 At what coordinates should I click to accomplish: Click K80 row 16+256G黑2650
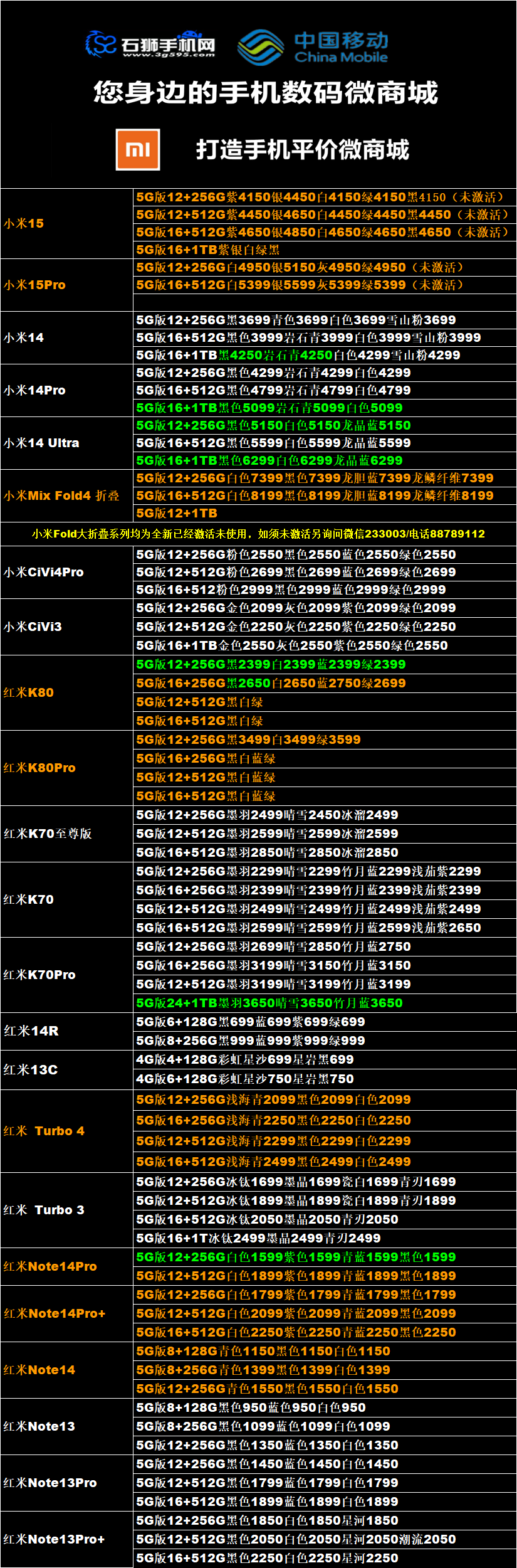click(325, 683)
